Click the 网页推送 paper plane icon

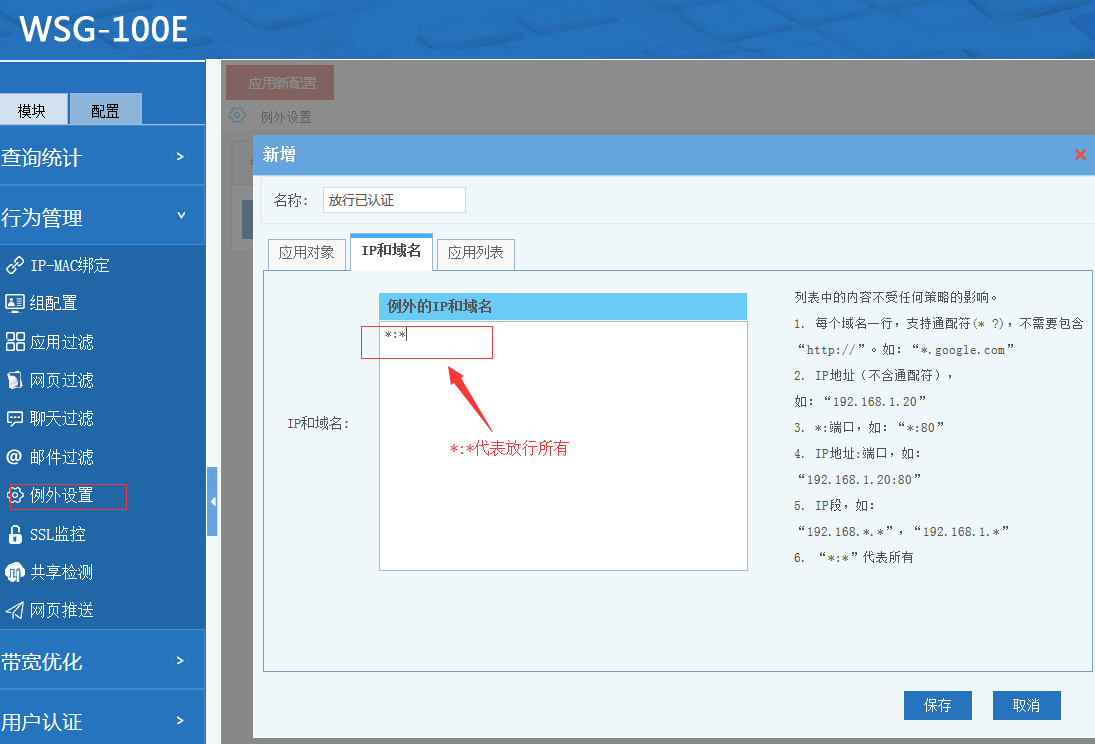pos(15,611)
